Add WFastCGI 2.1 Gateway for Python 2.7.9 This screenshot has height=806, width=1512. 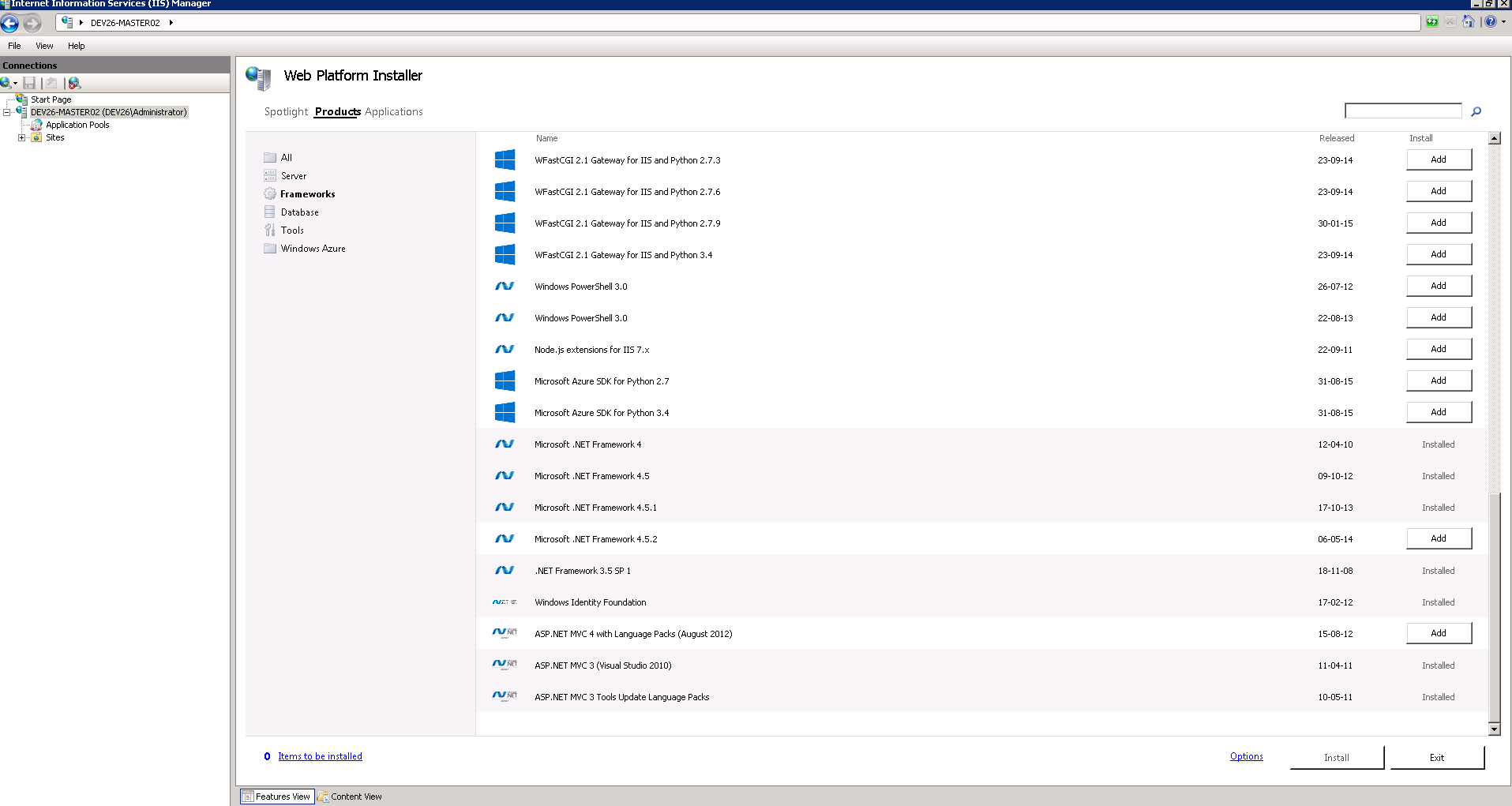[1439, 223]
